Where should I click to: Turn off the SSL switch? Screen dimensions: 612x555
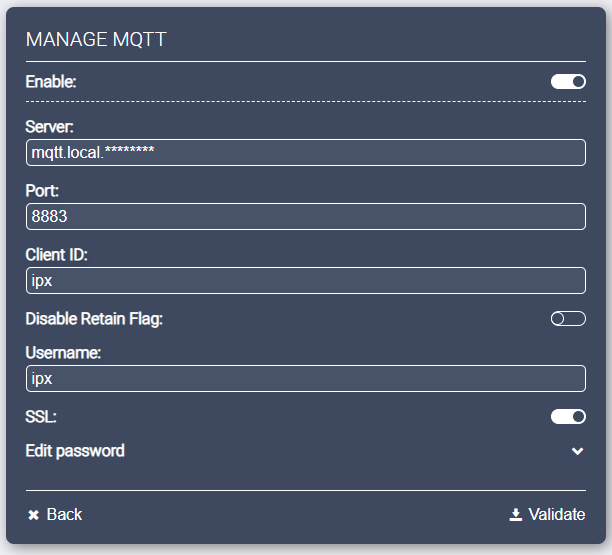click(x=568, y=416)
